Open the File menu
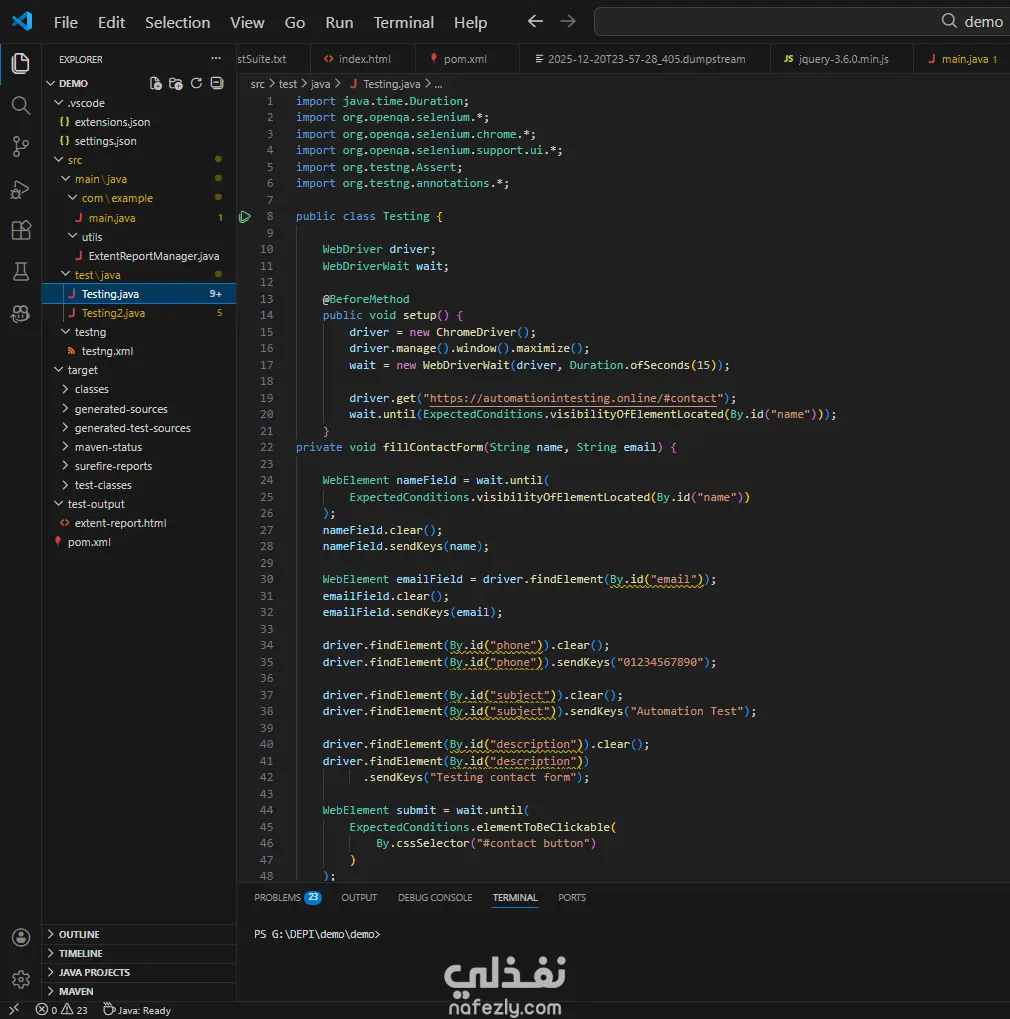 pyautogui.click(x=66, y=22)
